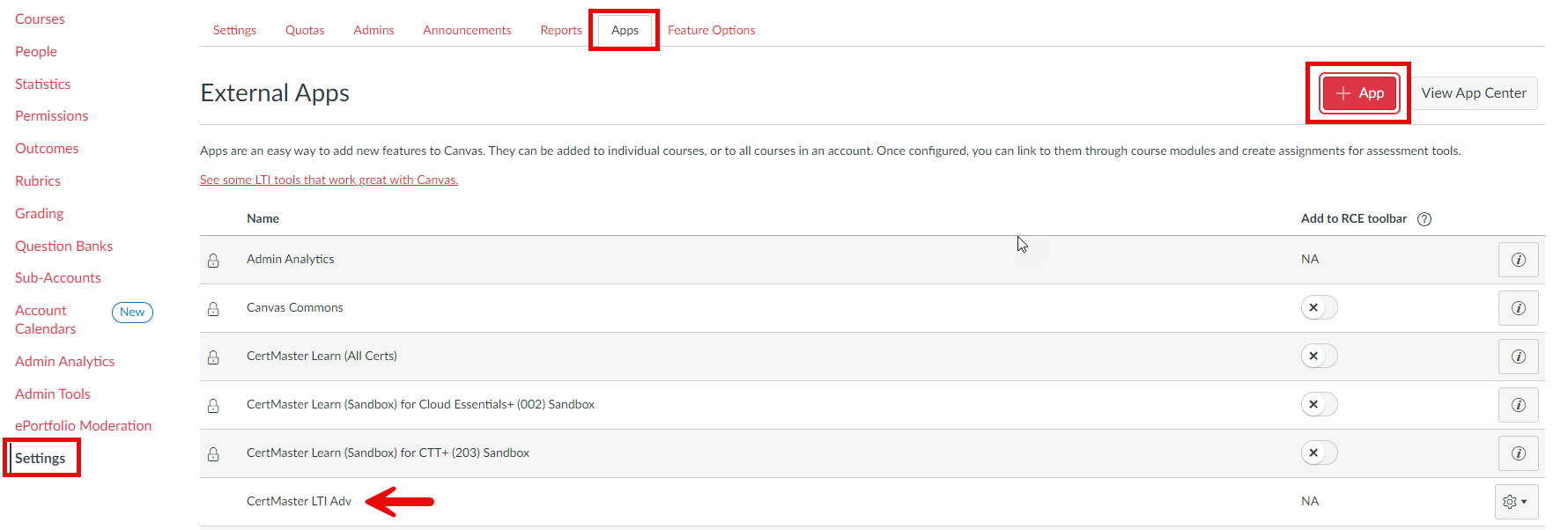Click lock icon for Cloud Essentials+ Sandbox row

(213, 406)
